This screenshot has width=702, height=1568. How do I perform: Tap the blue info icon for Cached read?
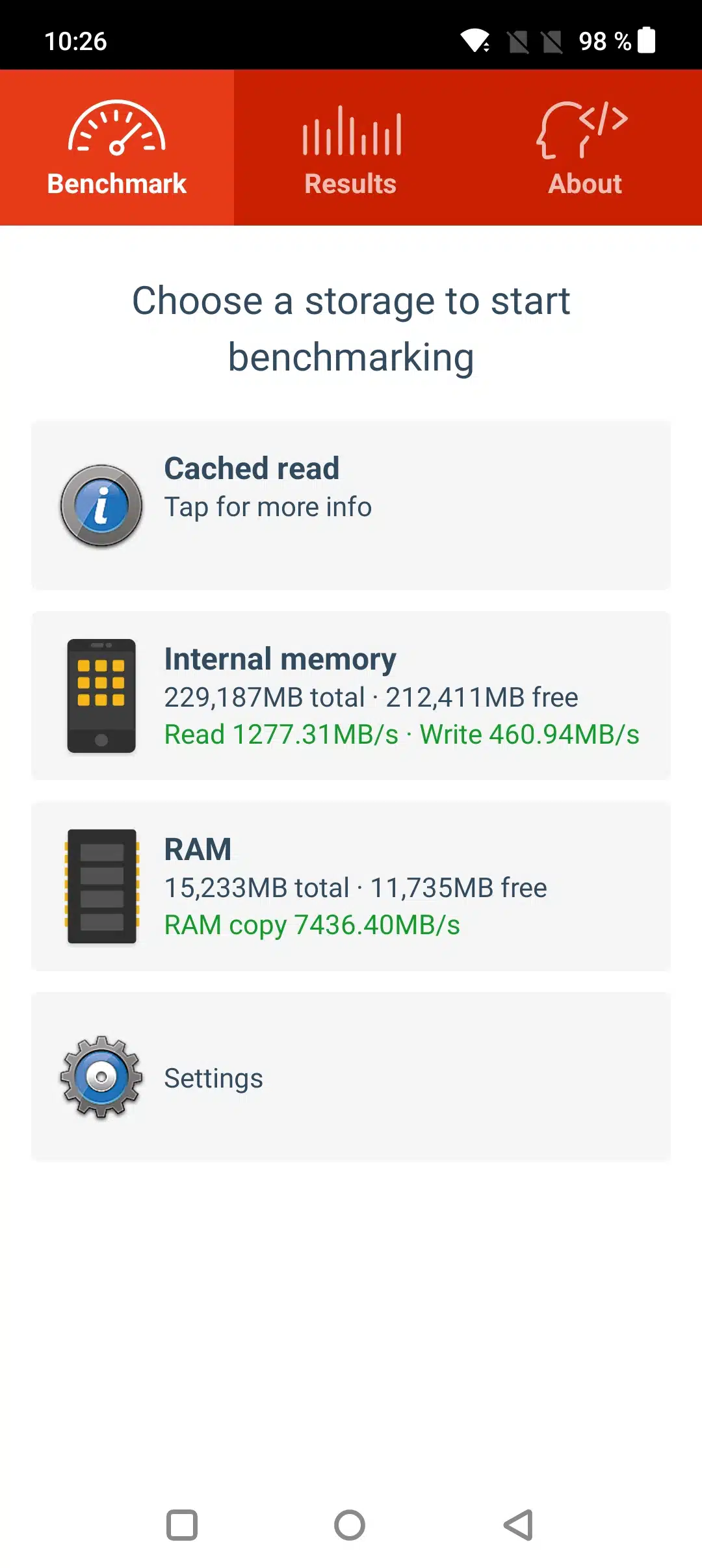[101, 506]
